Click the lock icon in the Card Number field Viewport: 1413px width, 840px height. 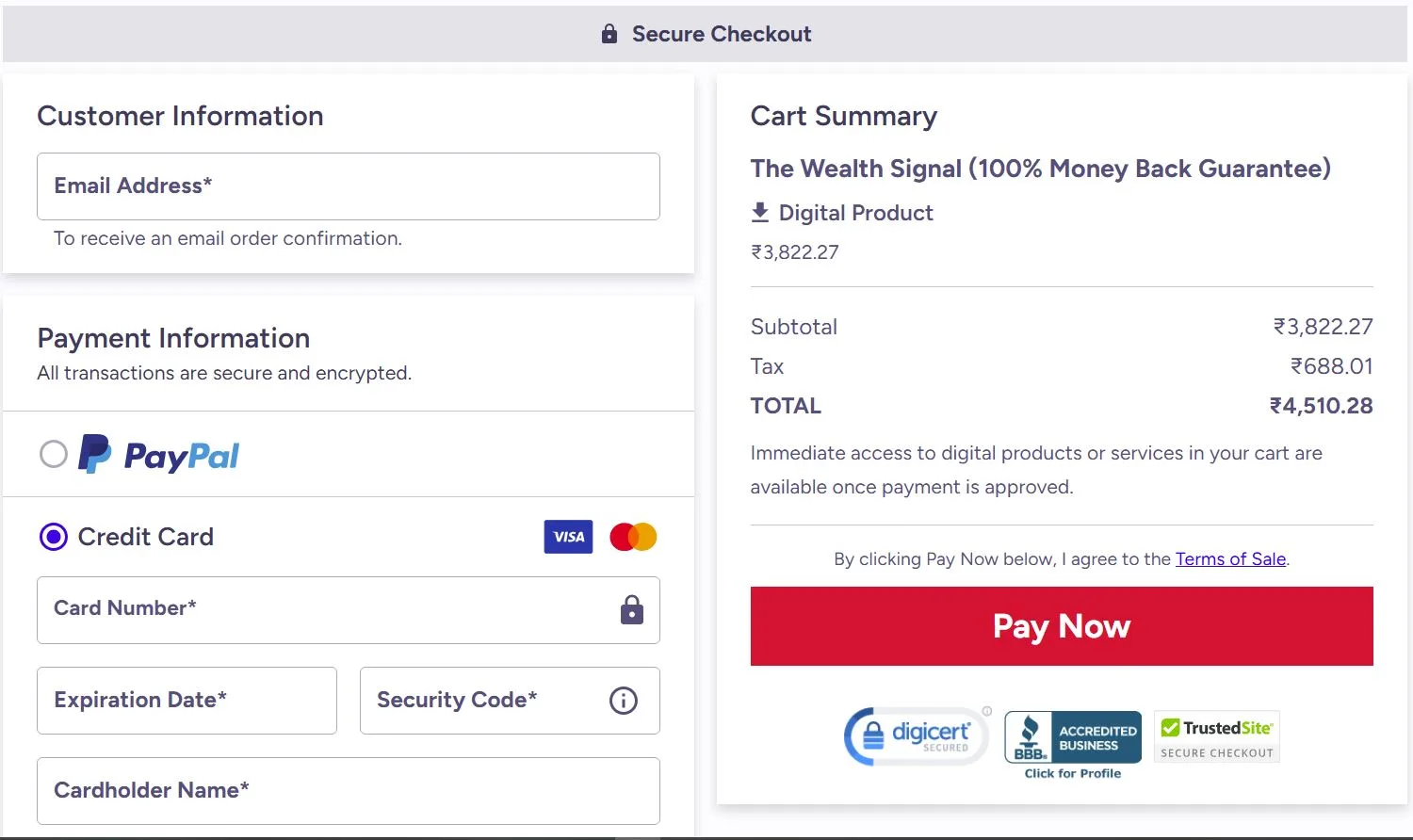(x=630, y=610)
